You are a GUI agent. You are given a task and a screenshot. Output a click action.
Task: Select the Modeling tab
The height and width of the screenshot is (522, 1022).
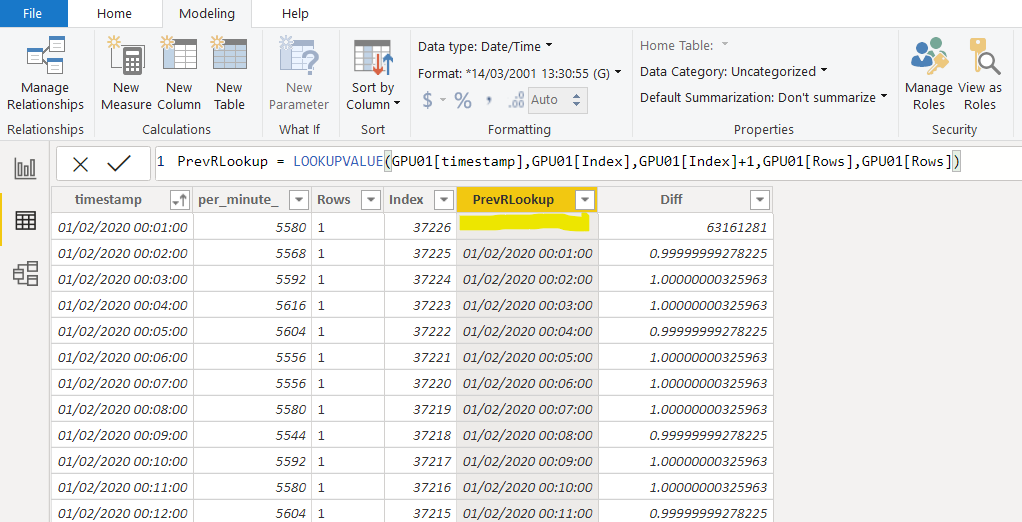[207, 13]
